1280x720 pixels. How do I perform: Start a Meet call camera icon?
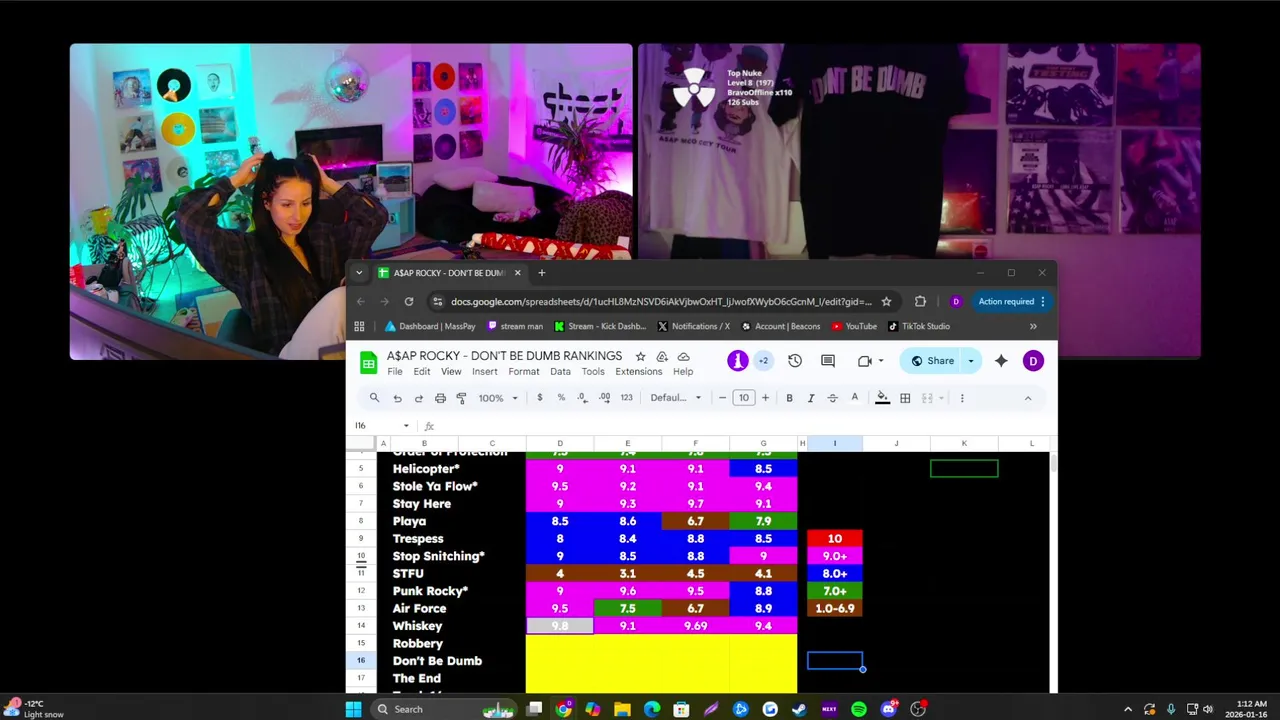pyautogui.click(x=864, y=361)
